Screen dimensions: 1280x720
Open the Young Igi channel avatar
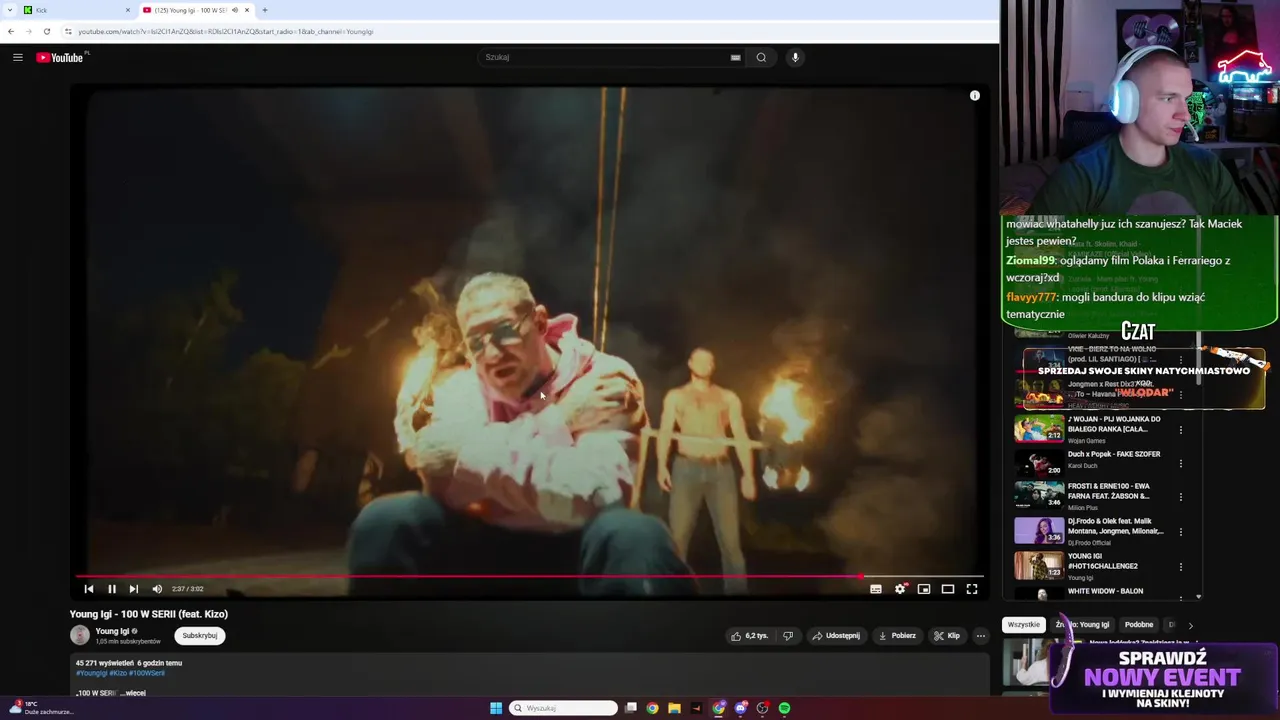pos(80,635)
